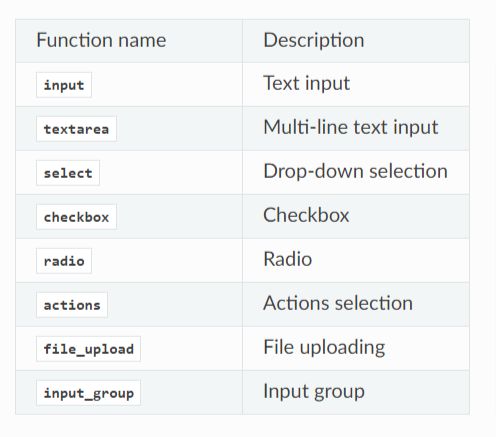This screenshot has height=437, width=496.
Task: Click the Description column header
Action: coord(314,40)
